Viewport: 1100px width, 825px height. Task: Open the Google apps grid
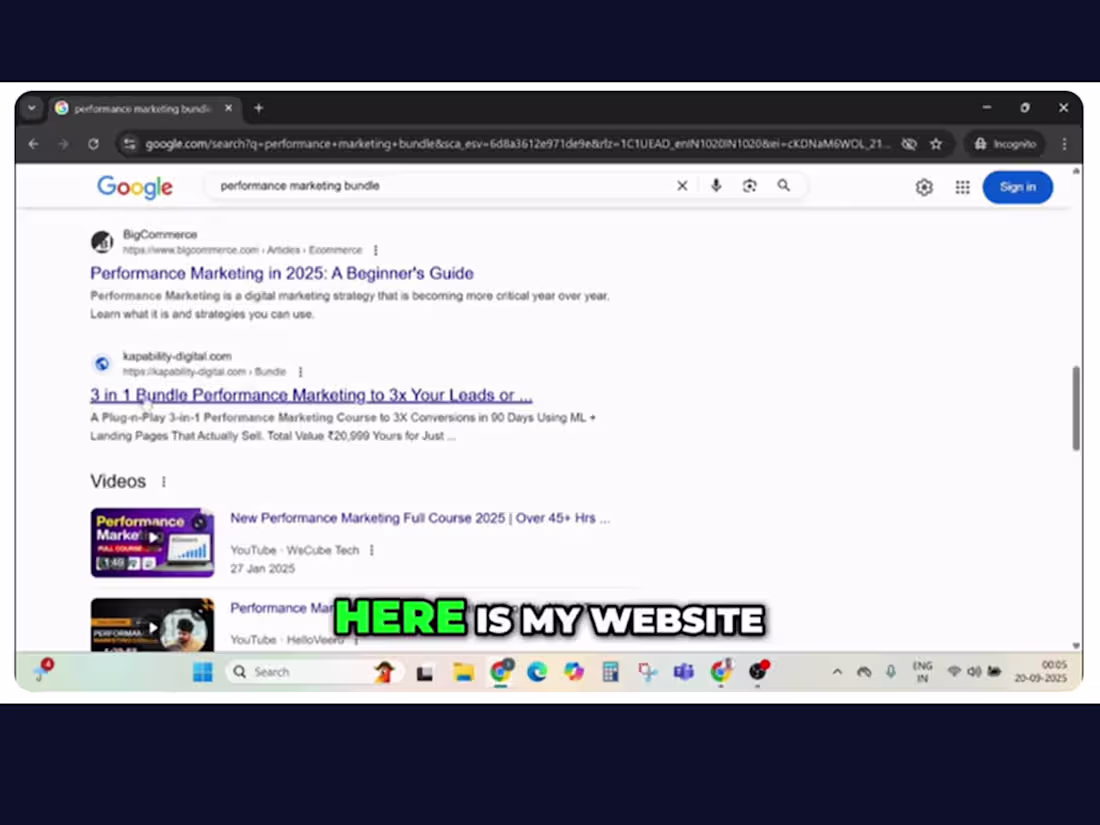coord(962,186)
